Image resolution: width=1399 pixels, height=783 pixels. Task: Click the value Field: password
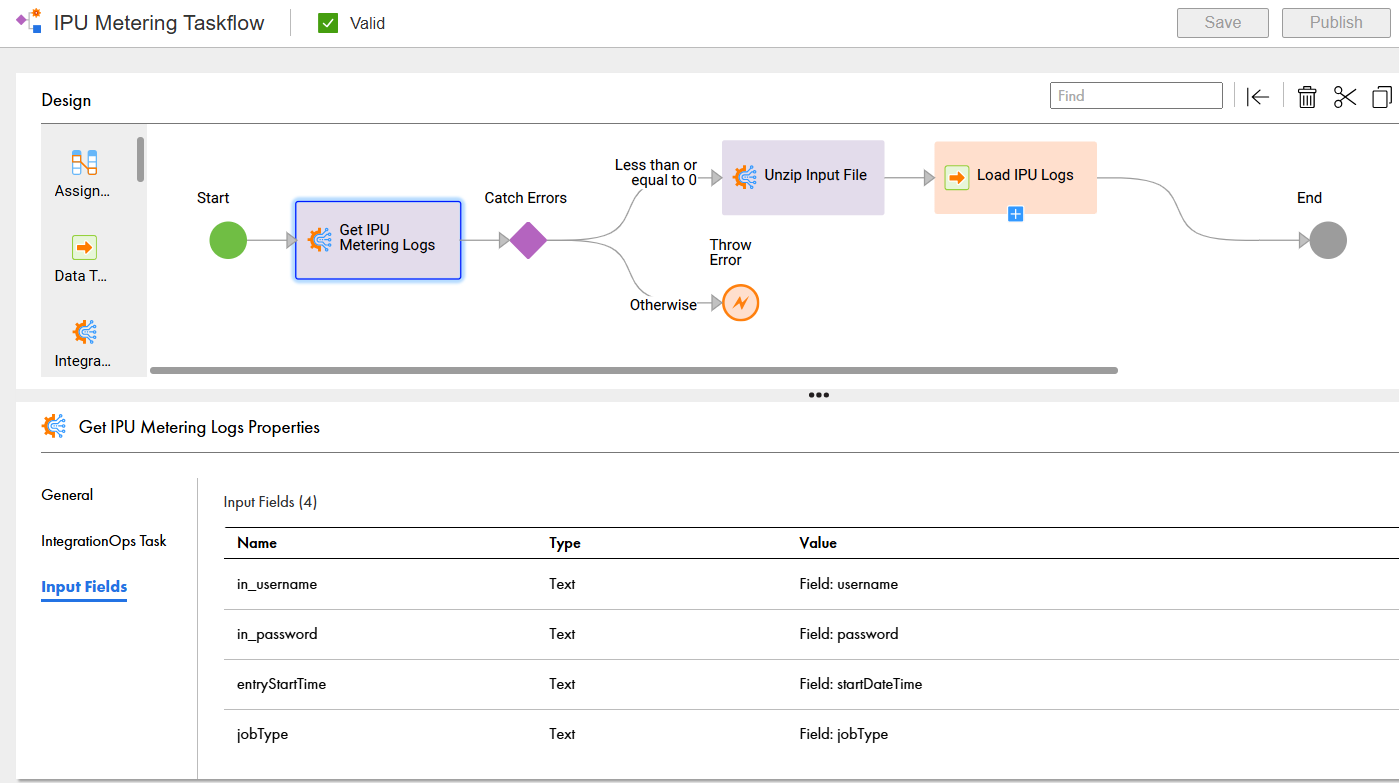click(849, 634)
